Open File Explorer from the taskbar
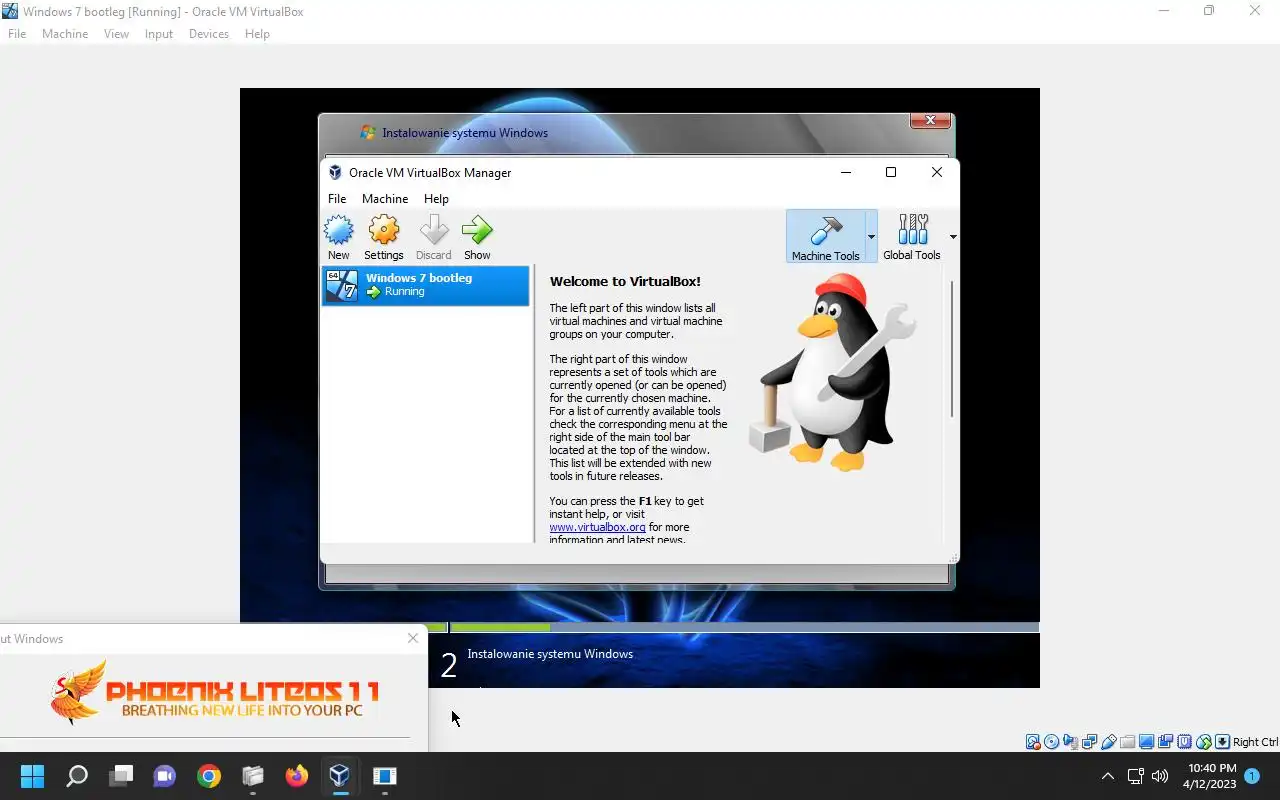This screenshot has width=1280, height=800. [253, 776]
